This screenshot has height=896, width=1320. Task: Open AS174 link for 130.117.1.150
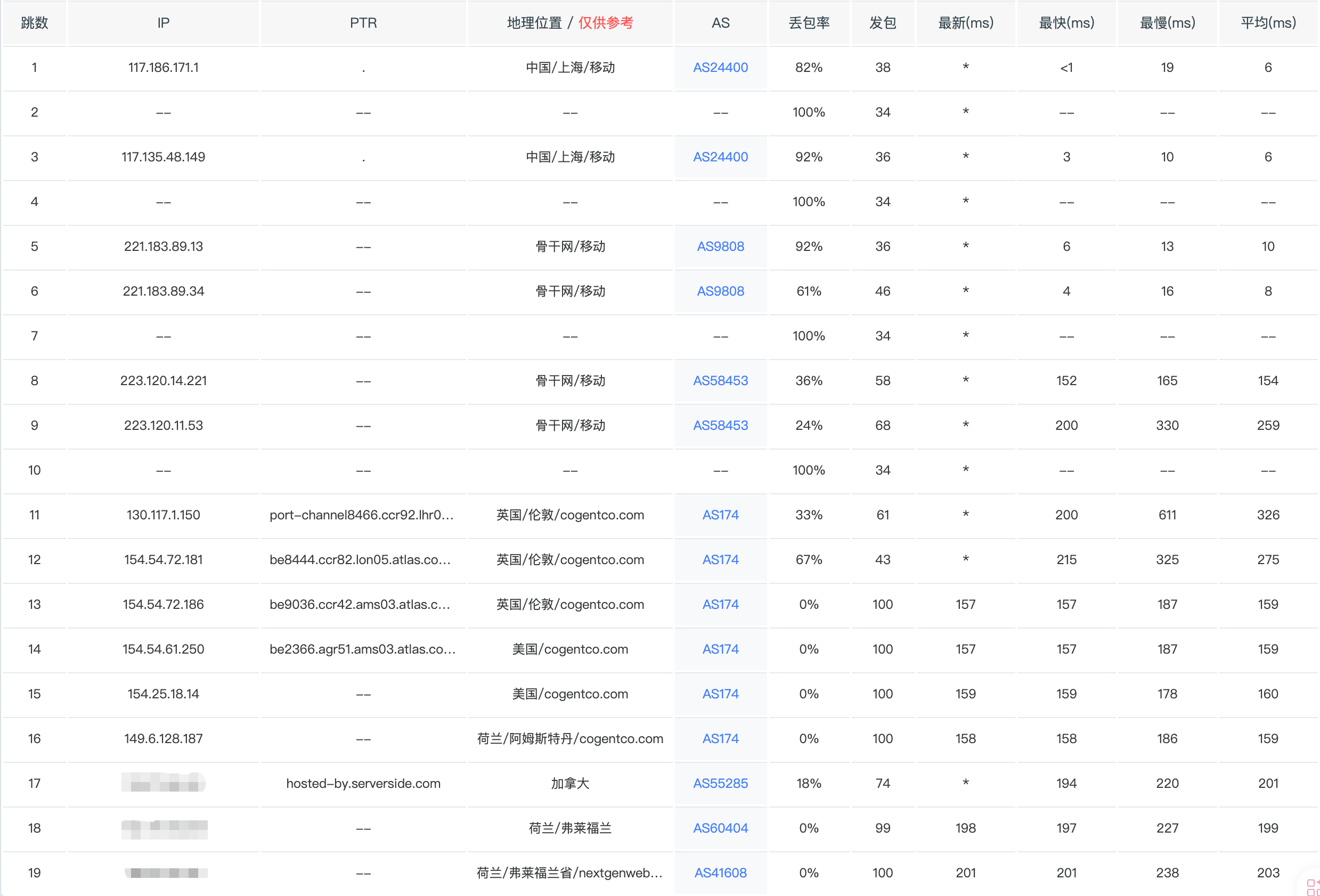coord(720,515)
